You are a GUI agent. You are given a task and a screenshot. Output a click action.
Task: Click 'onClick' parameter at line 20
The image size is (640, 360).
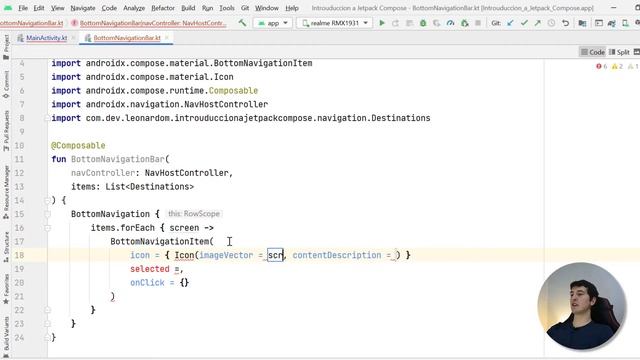pos(147,282)
